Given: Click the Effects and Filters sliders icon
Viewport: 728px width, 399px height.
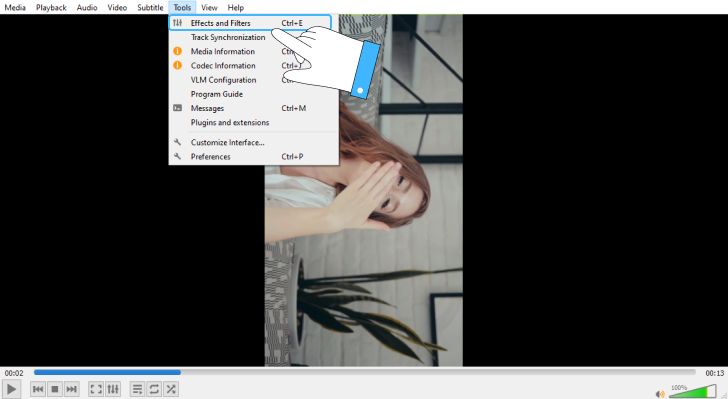Looking at the screenshot, I should (177, 23).
